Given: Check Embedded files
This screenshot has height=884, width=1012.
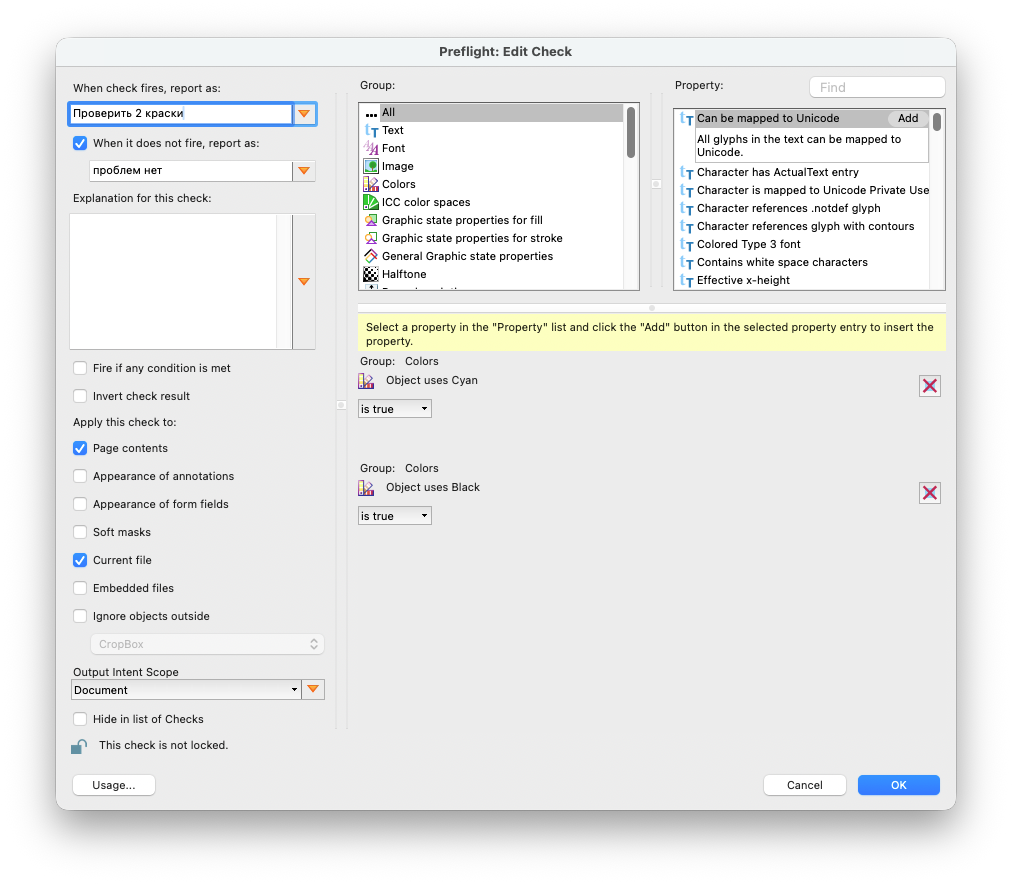Looking at the screenshot, I should [80, 588].
